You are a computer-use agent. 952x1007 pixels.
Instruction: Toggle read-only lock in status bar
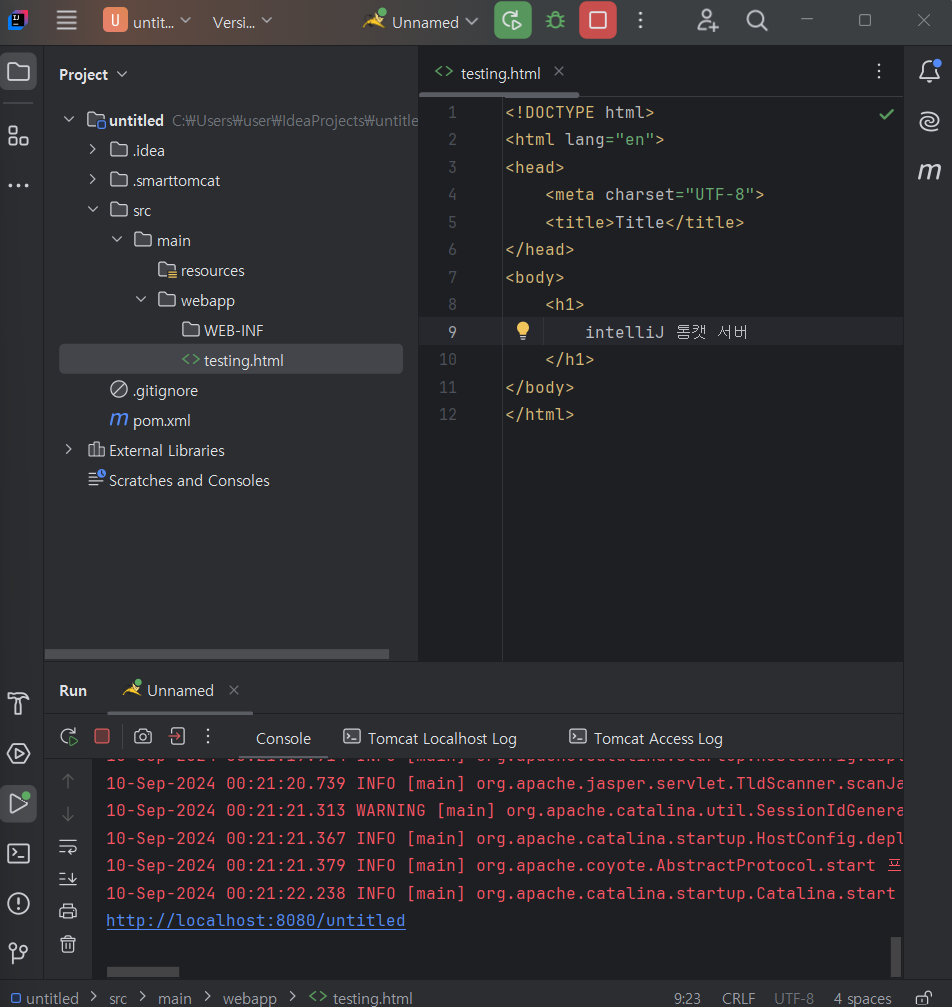923,997
